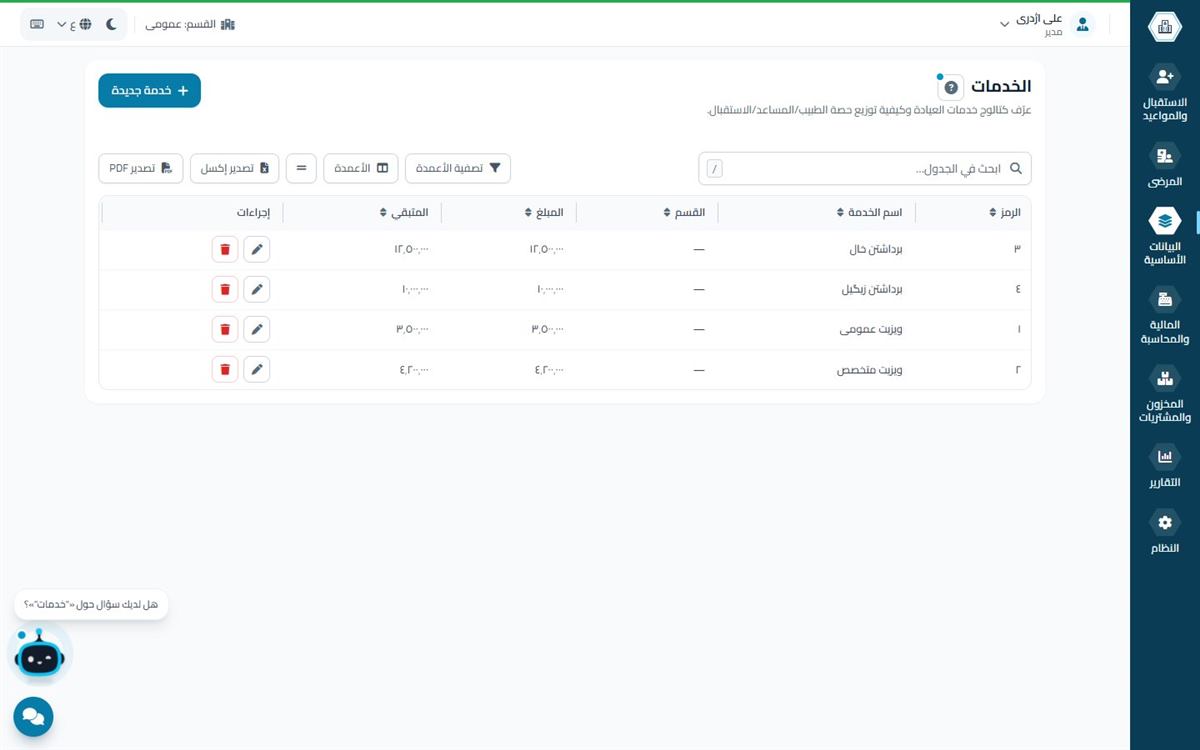Open the Columns visibility button
This screenshot has width=1200, height=750.
point(361,168)
